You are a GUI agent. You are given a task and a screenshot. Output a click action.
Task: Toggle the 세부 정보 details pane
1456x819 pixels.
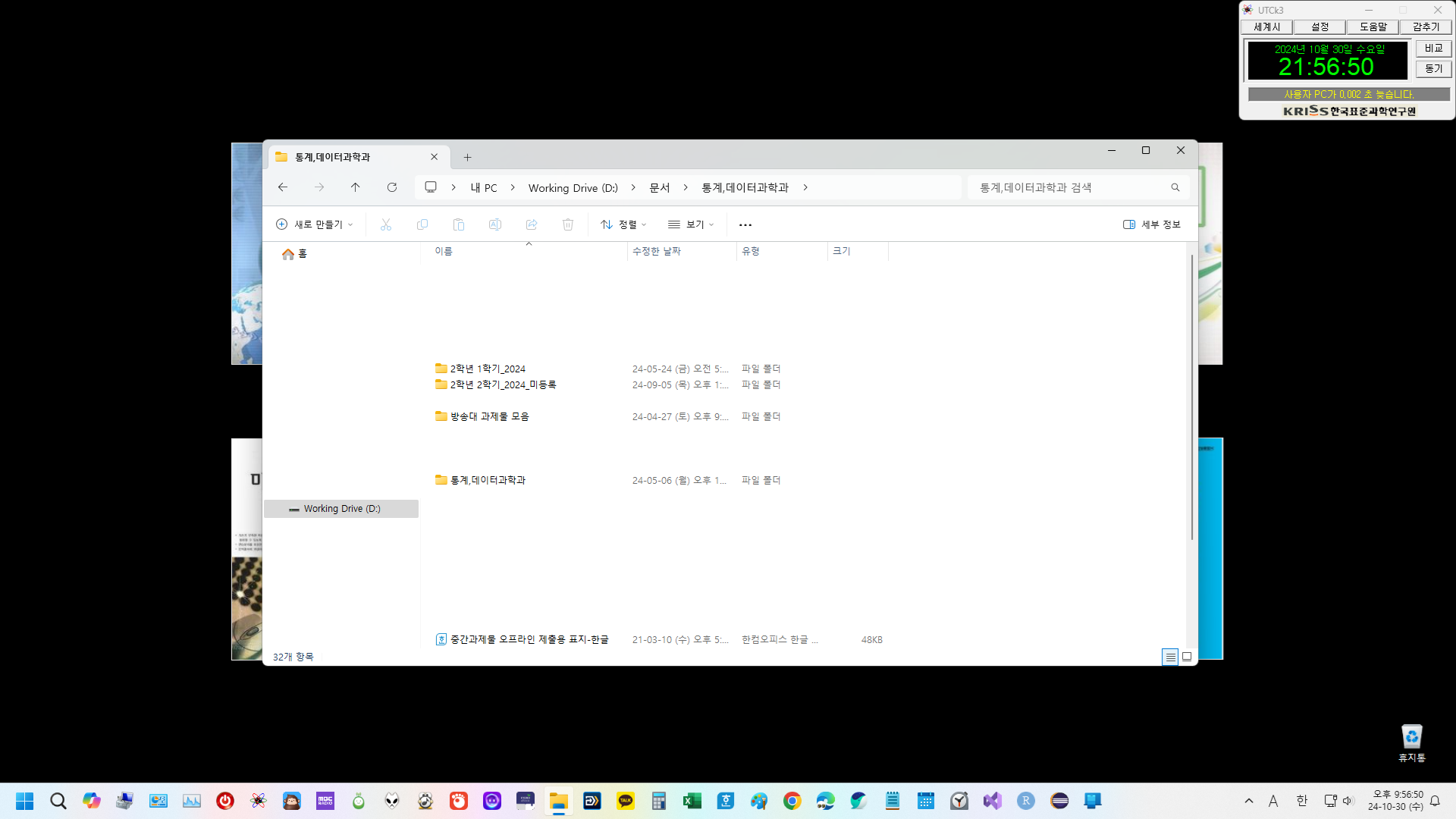click(1151, 224)
